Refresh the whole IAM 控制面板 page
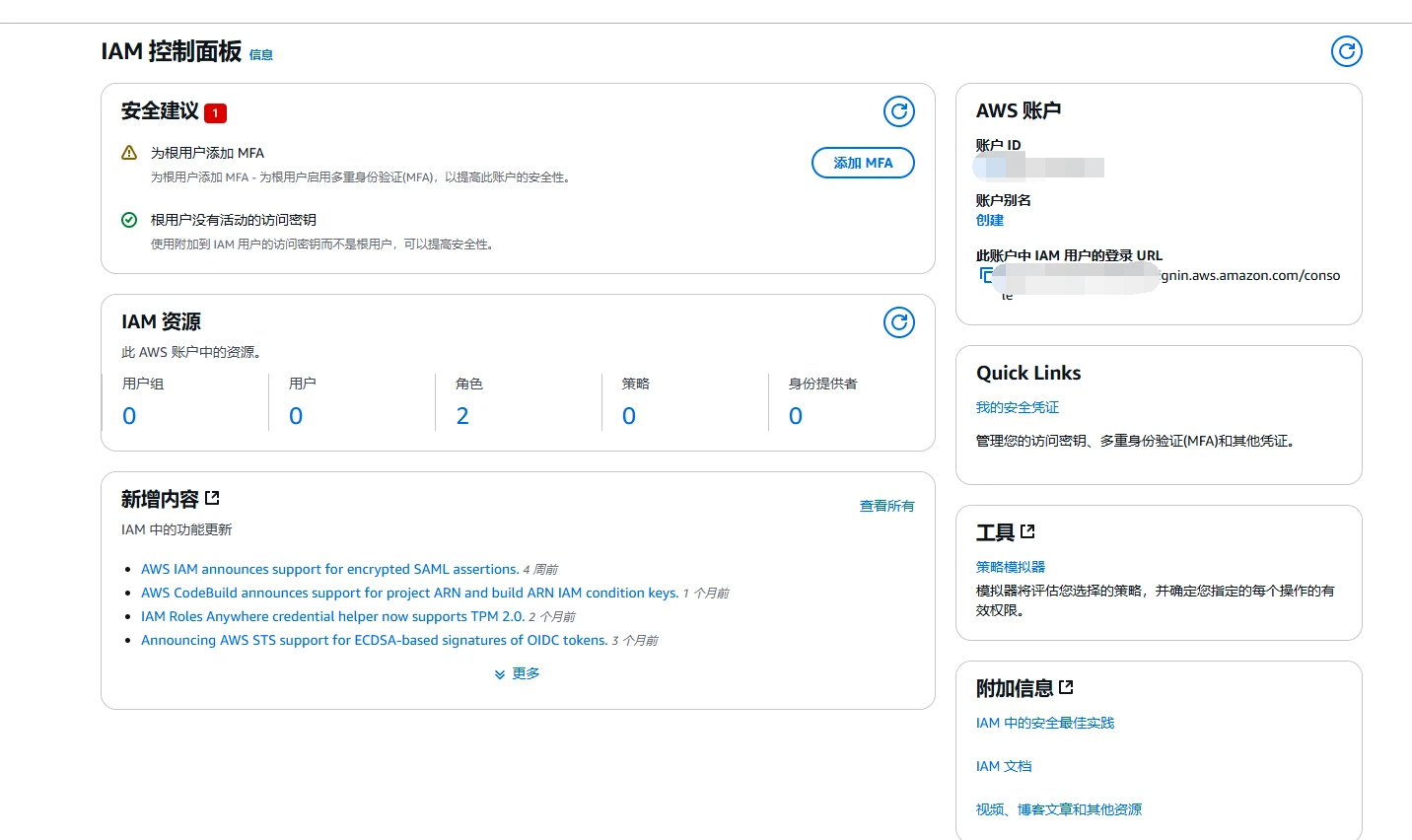 (1346, 51)
